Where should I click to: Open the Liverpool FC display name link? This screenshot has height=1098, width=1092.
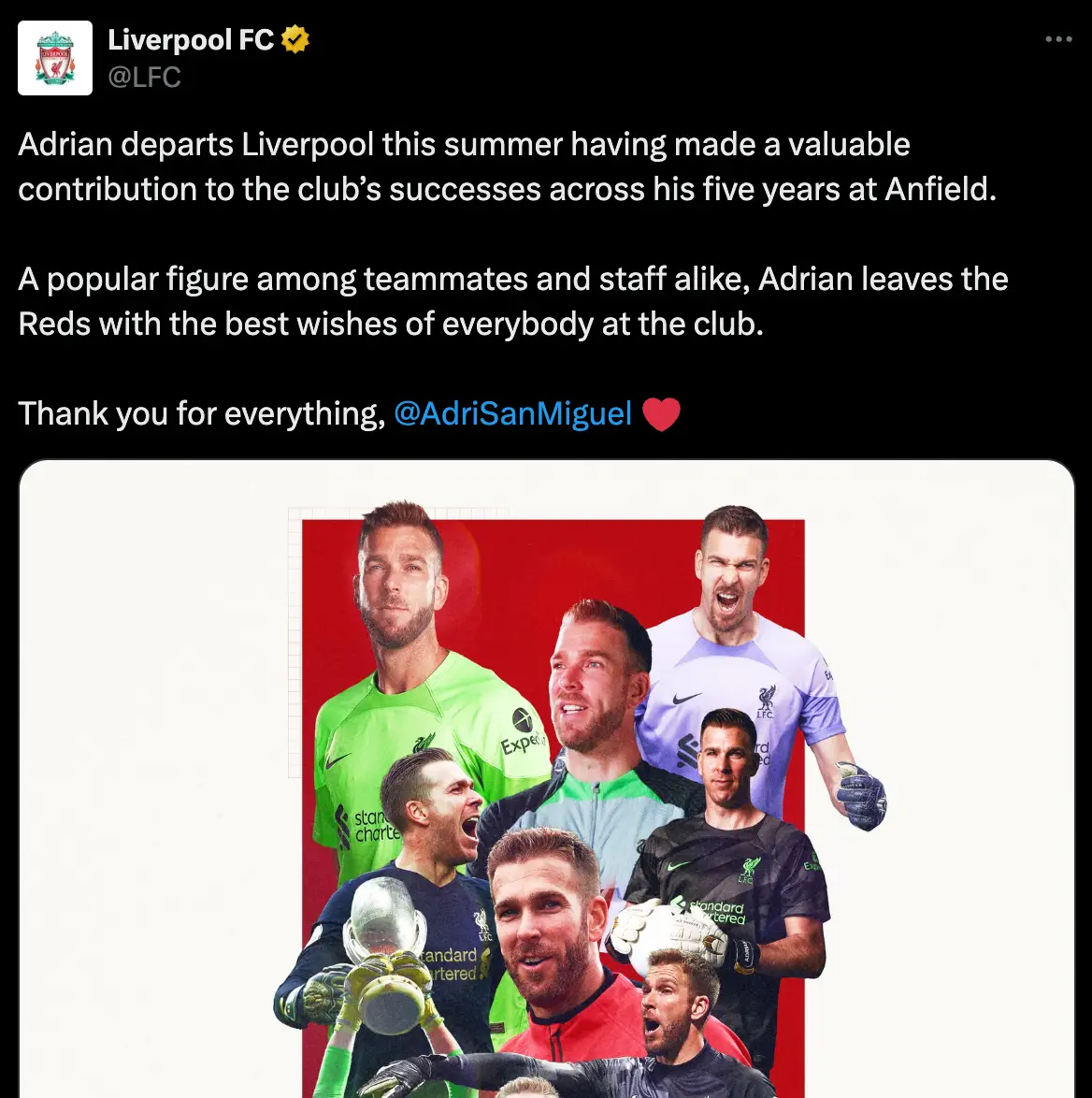pos(191,39)
